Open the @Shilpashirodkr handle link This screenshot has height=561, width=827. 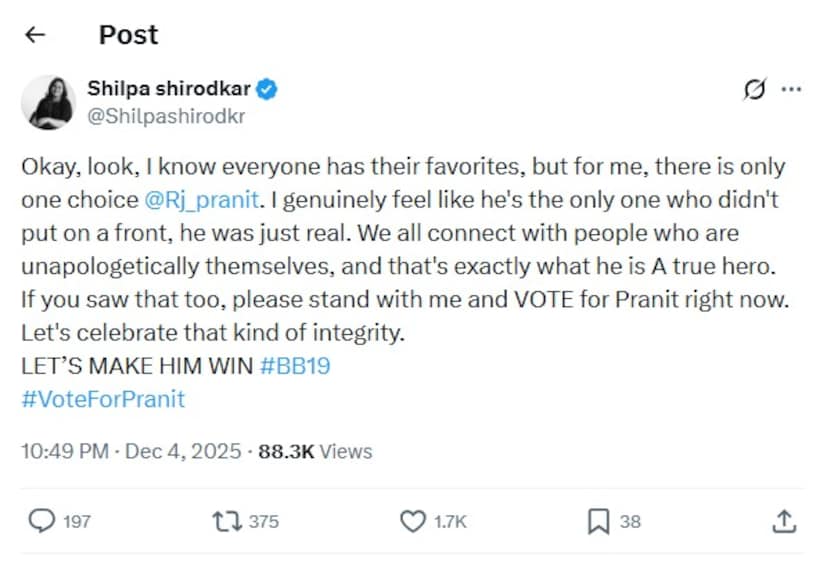(x=166, y=116)
